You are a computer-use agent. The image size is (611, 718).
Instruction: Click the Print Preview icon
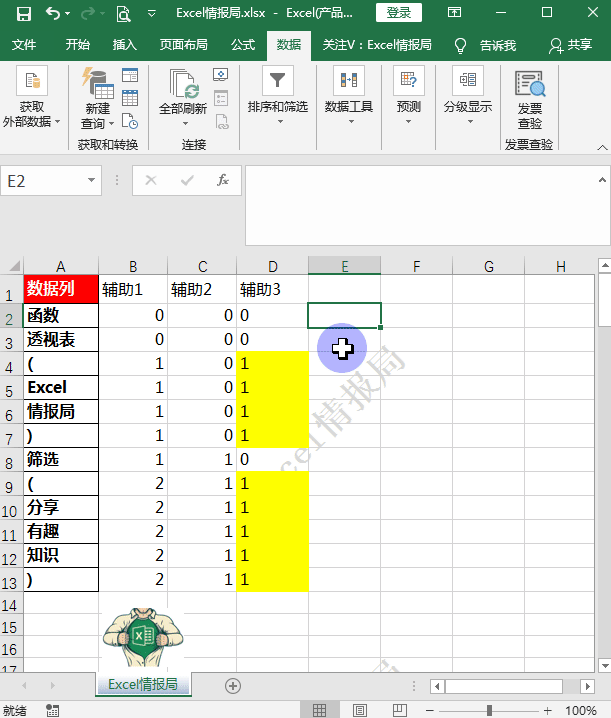[x=123, y=14]
